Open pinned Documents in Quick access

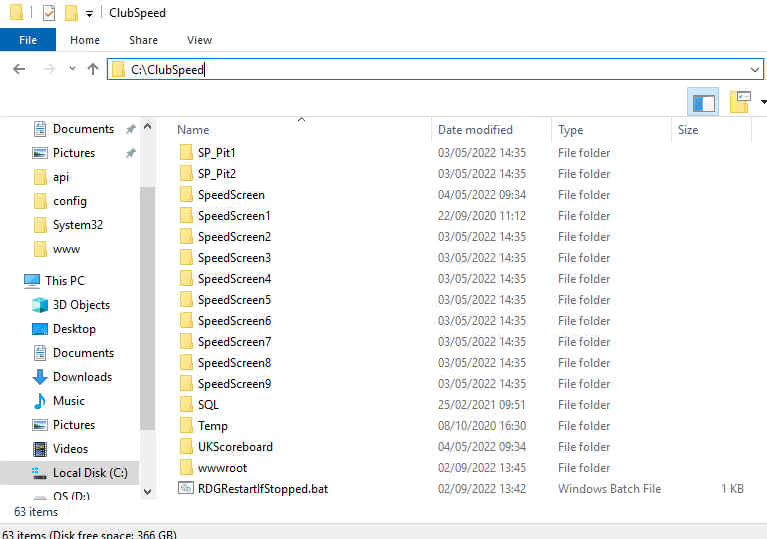83,129
